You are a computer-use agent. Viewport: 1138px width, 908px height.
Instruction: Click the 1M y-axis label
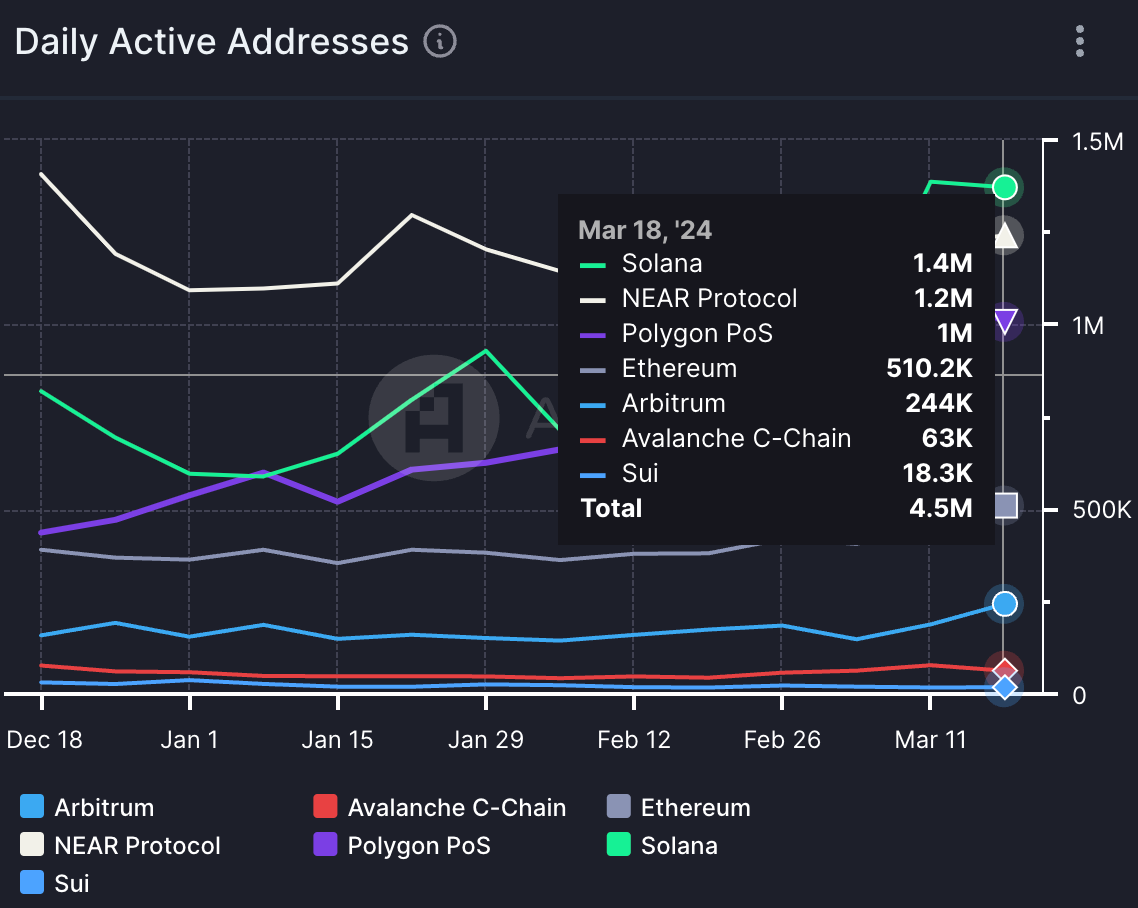pos(1088,326)
